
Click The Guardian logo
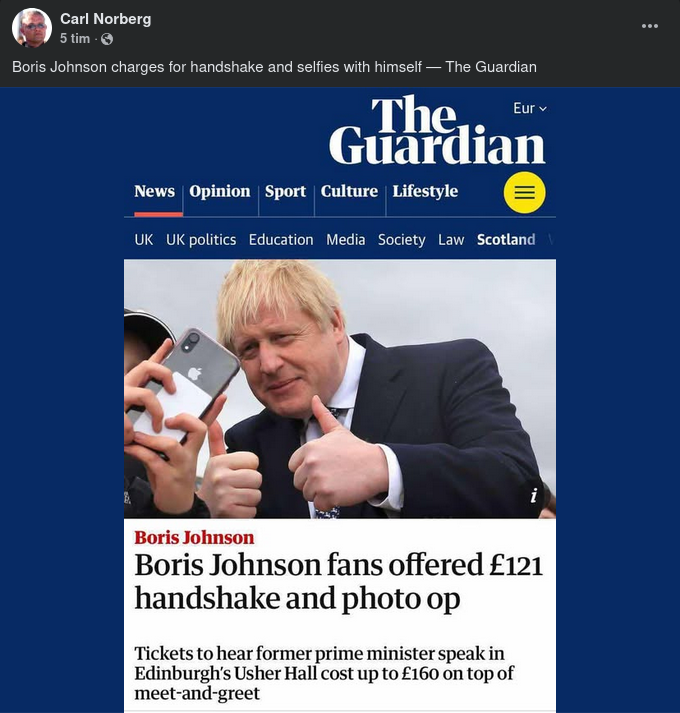click(437, 131)
